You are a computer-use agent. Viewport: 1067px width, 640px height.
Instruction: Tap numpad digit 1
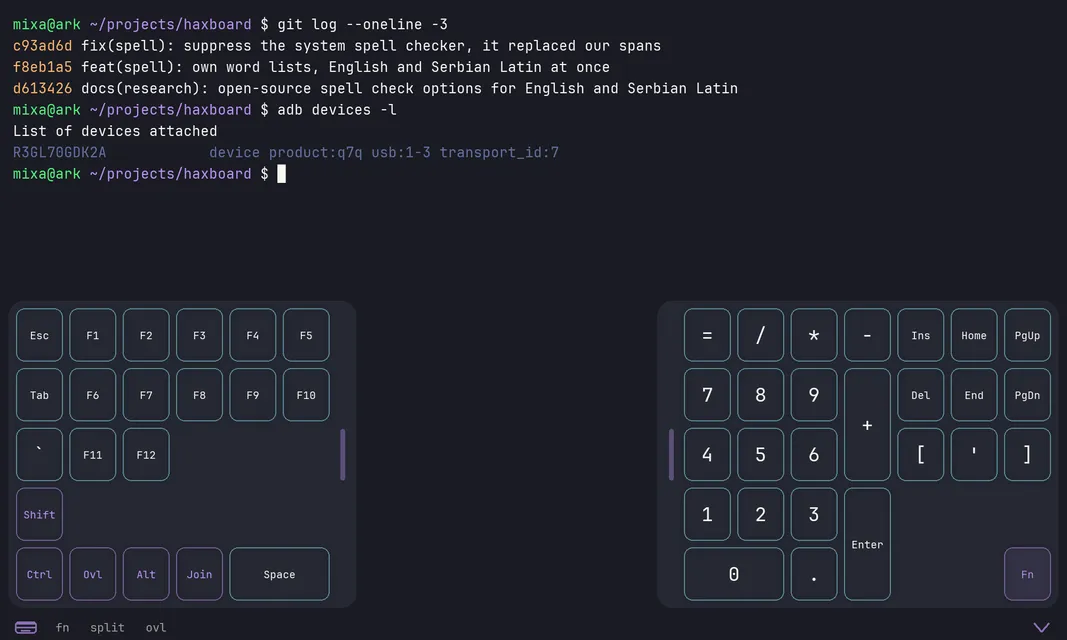pyautogui.click(x=707, y=514)
